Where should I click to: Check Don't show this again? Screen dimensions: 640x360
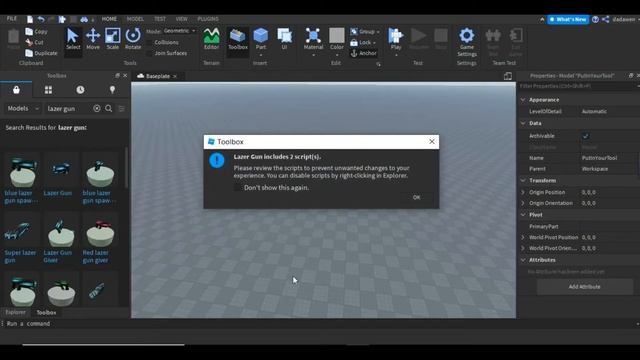tap(237, 188)
